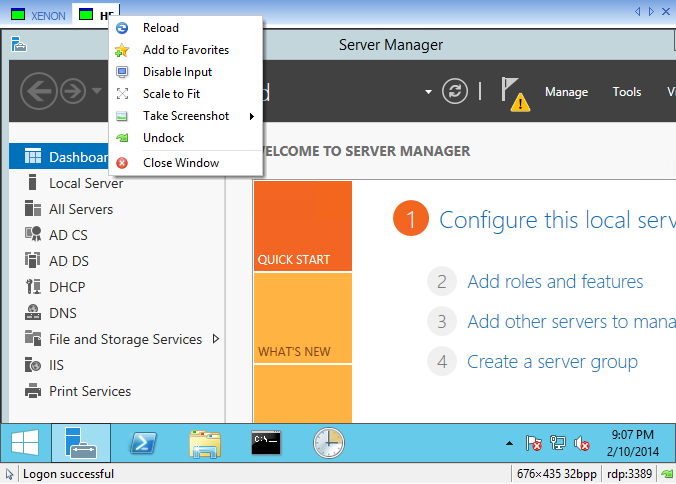Show hidden tray icons arrow

tap(509, 443)
